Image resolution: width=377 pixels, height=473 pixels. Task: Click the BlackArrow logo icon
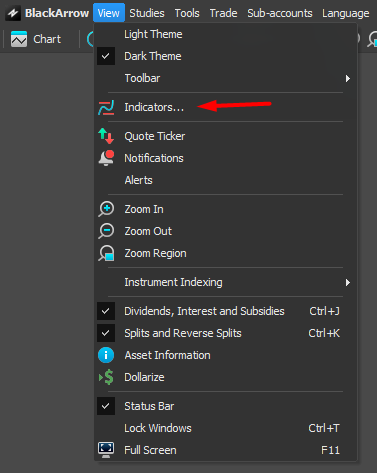click(13, 13)
